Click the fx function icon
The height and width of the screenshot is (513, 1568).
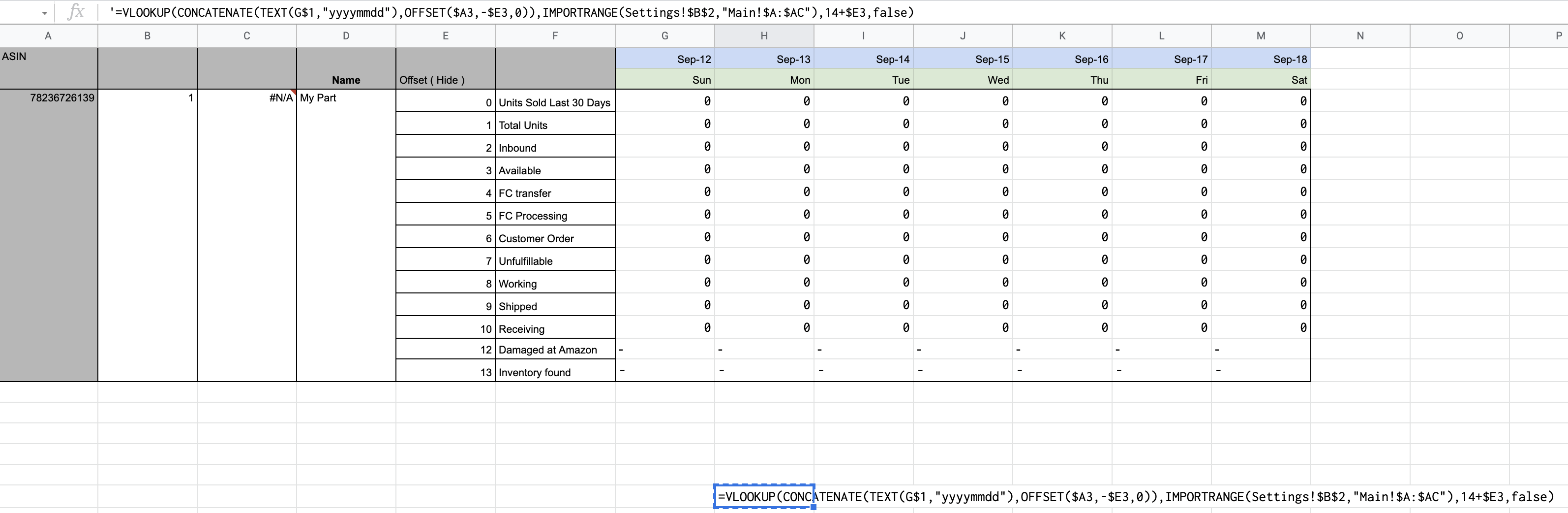[75, 12]
